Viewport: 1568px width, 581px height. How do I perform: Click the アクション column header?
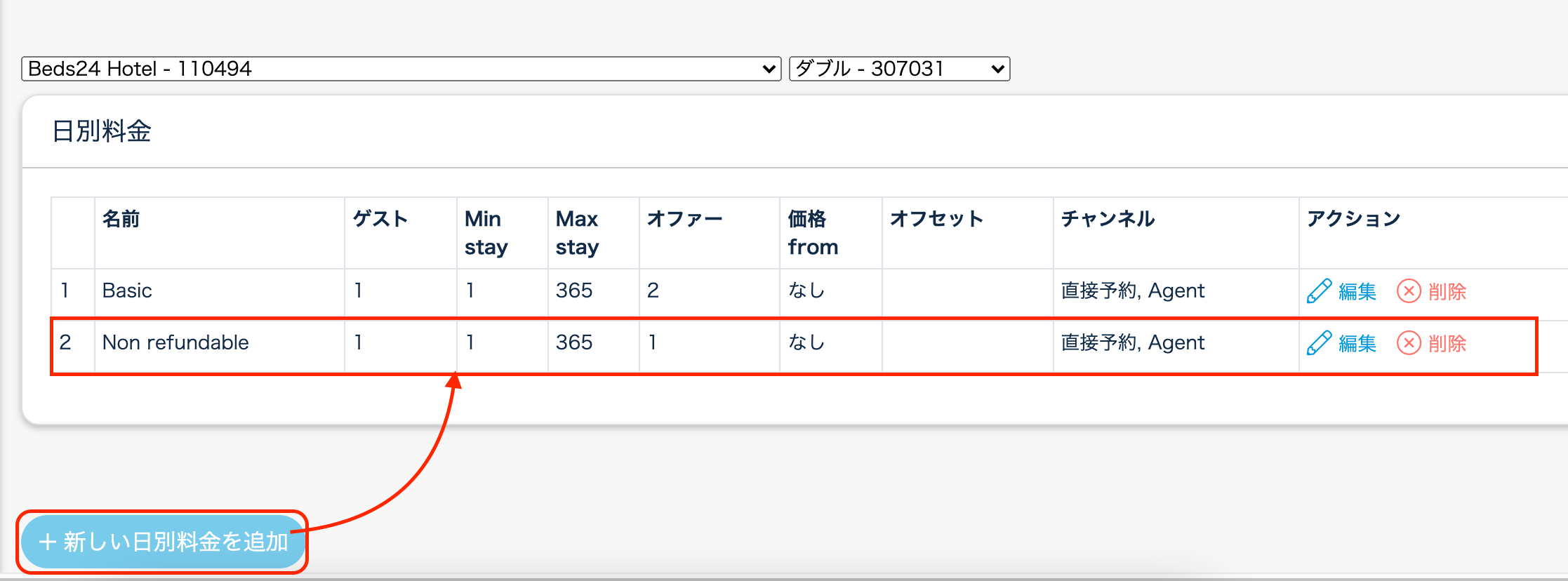1353,219
